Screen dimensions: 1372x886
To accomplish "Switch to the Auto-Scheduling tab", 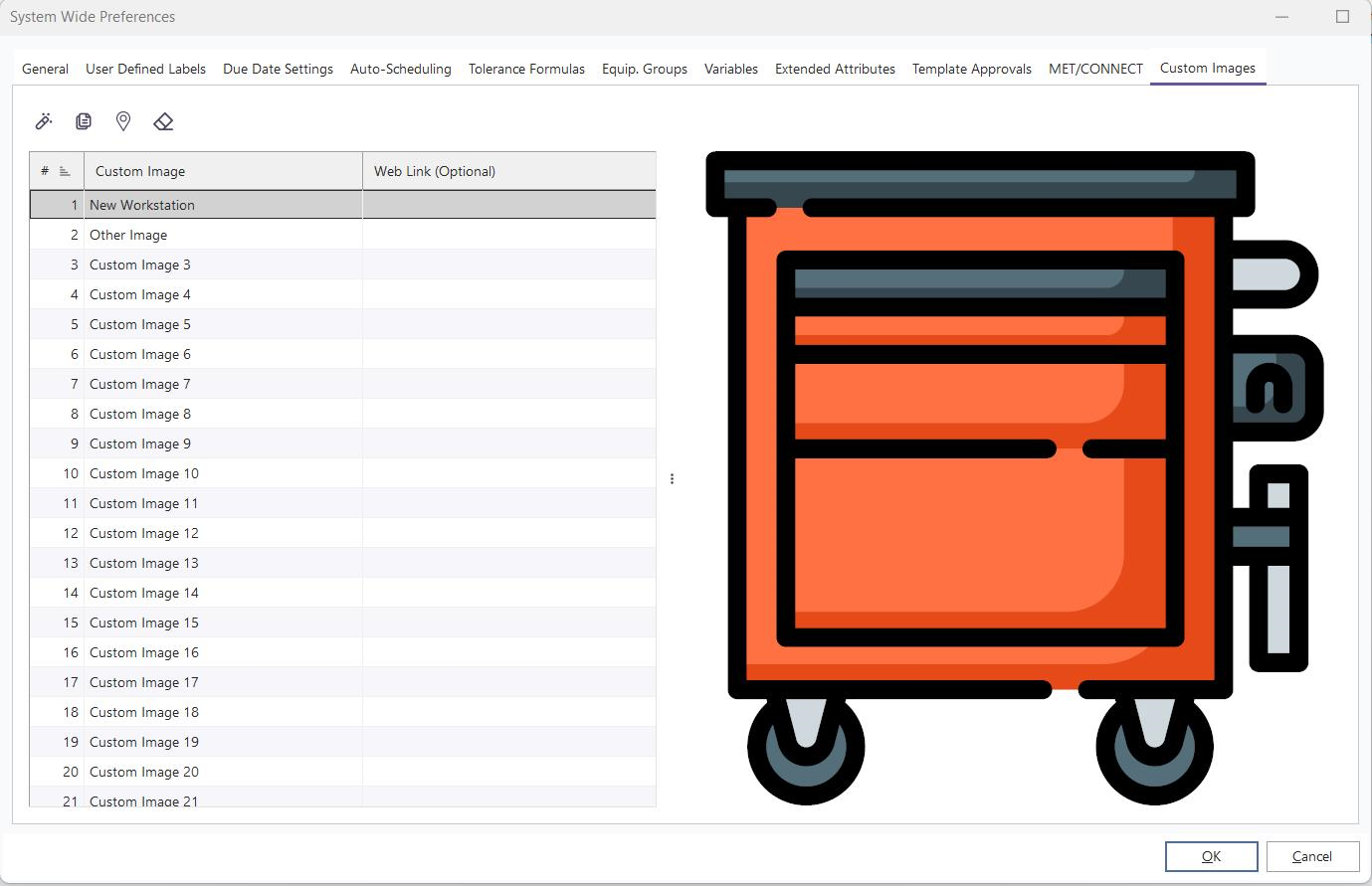I will (400, 69).
